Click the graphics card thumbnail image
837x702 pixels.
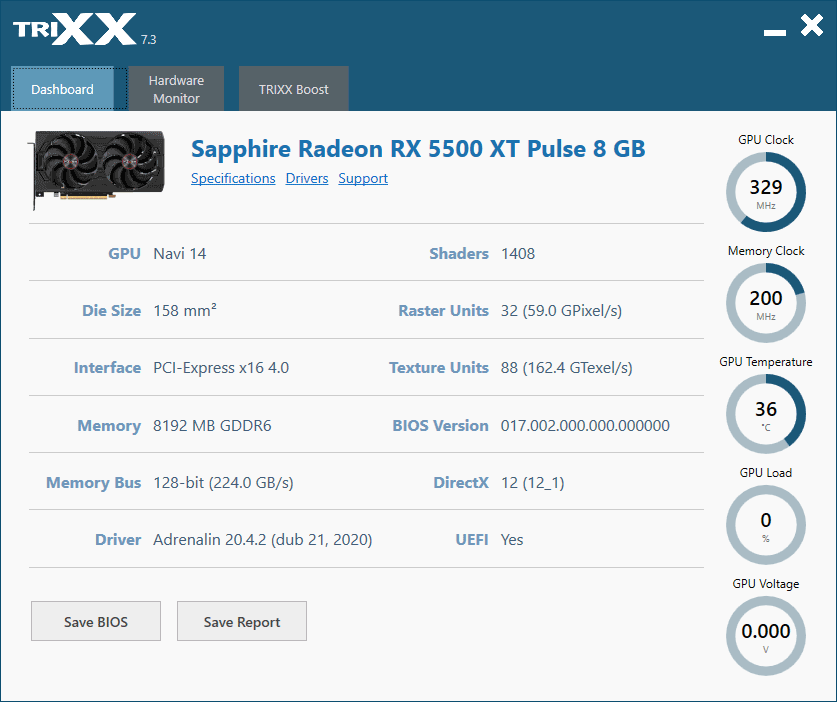[97, 170]
